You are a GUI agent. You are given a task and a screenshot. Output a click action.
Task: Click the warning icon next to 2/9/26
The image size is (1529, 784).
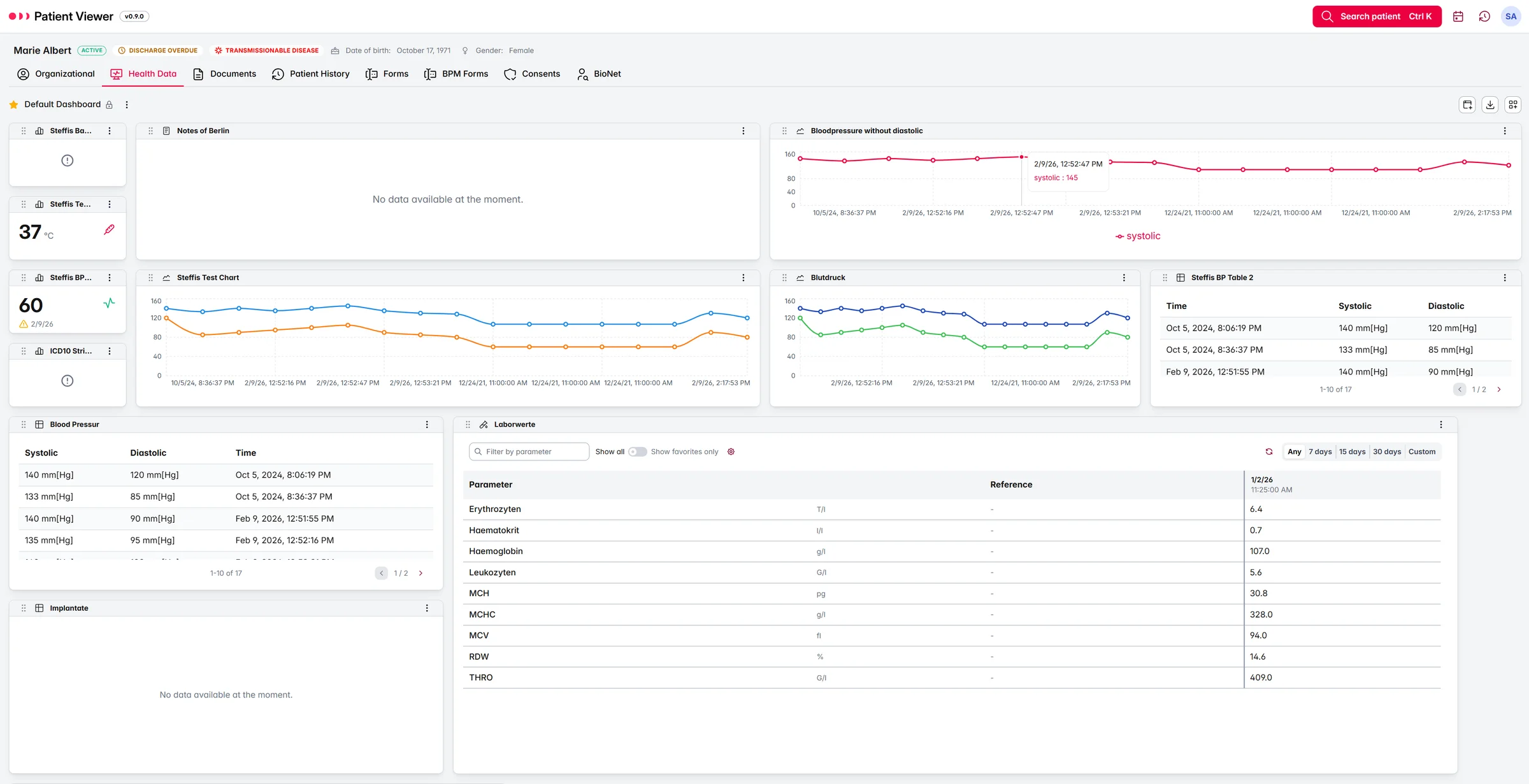pyautogui.click(x=24, y=324)
